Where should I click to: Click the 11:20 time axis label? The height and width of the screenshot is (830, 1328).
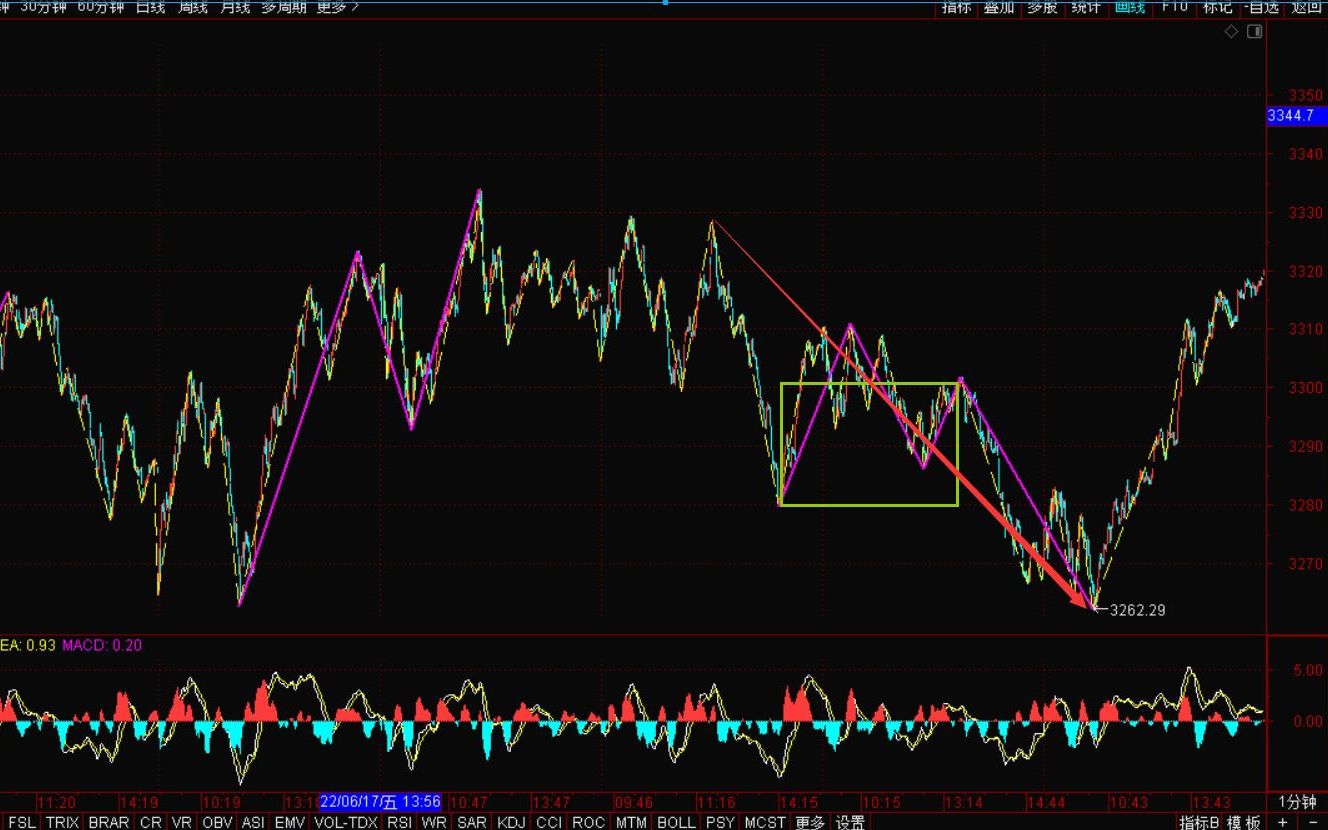(x=58, y=802)
